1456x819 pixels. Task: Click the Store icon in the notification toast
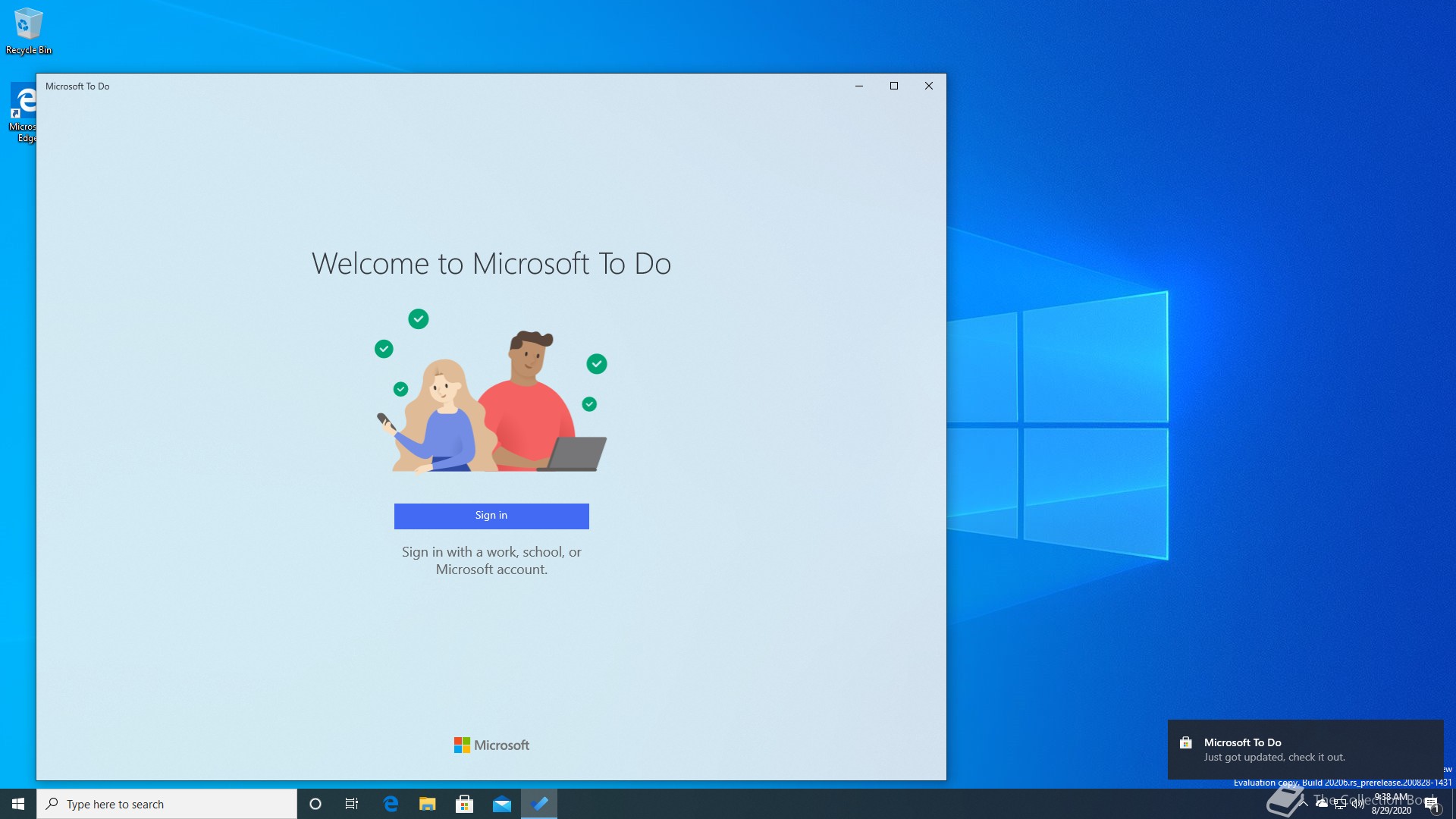point(1186,742)
